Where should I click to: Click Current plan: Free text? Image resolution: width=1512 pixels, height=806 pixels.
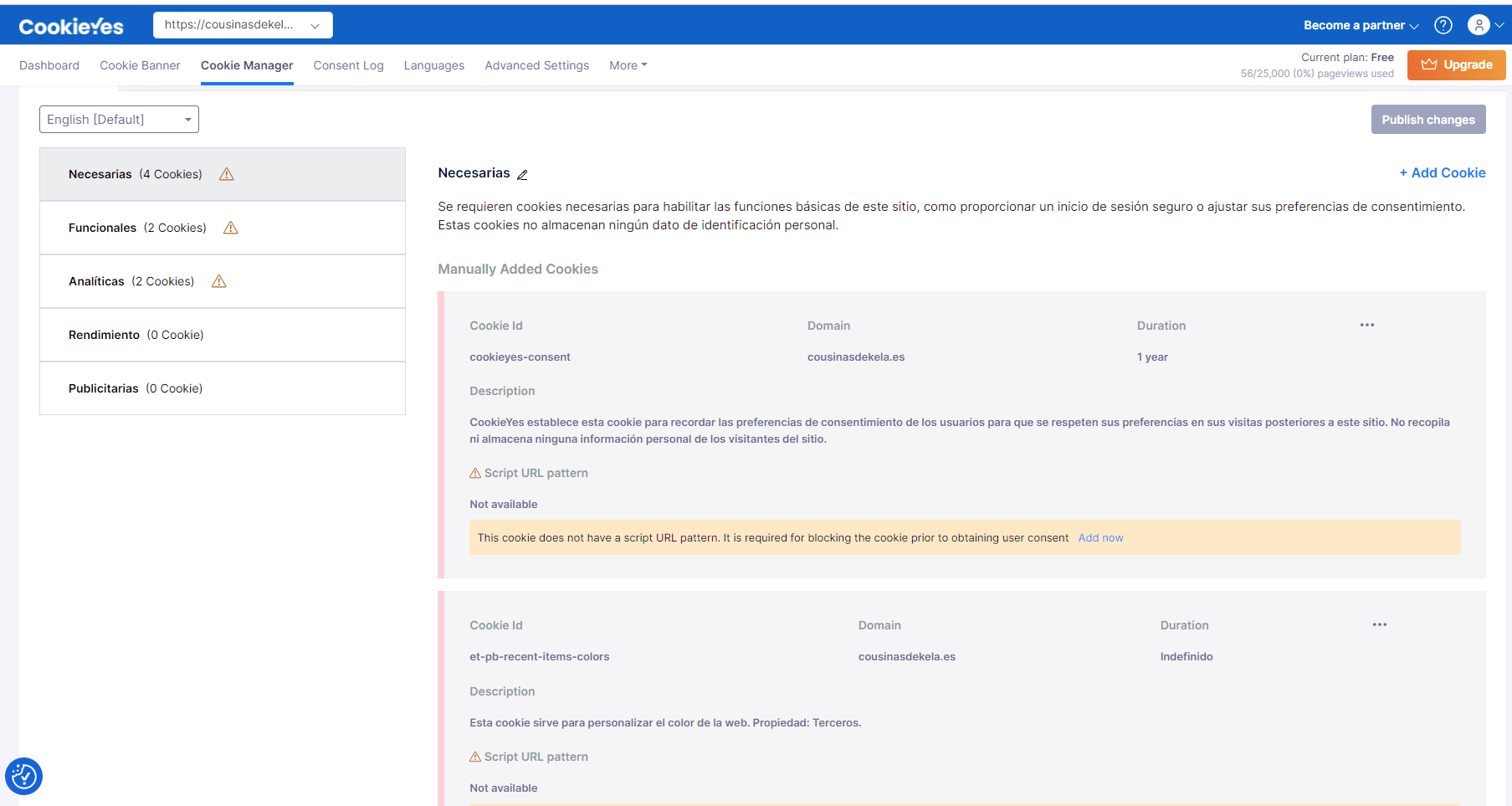pyautogui.click(x=1347, y=58)
